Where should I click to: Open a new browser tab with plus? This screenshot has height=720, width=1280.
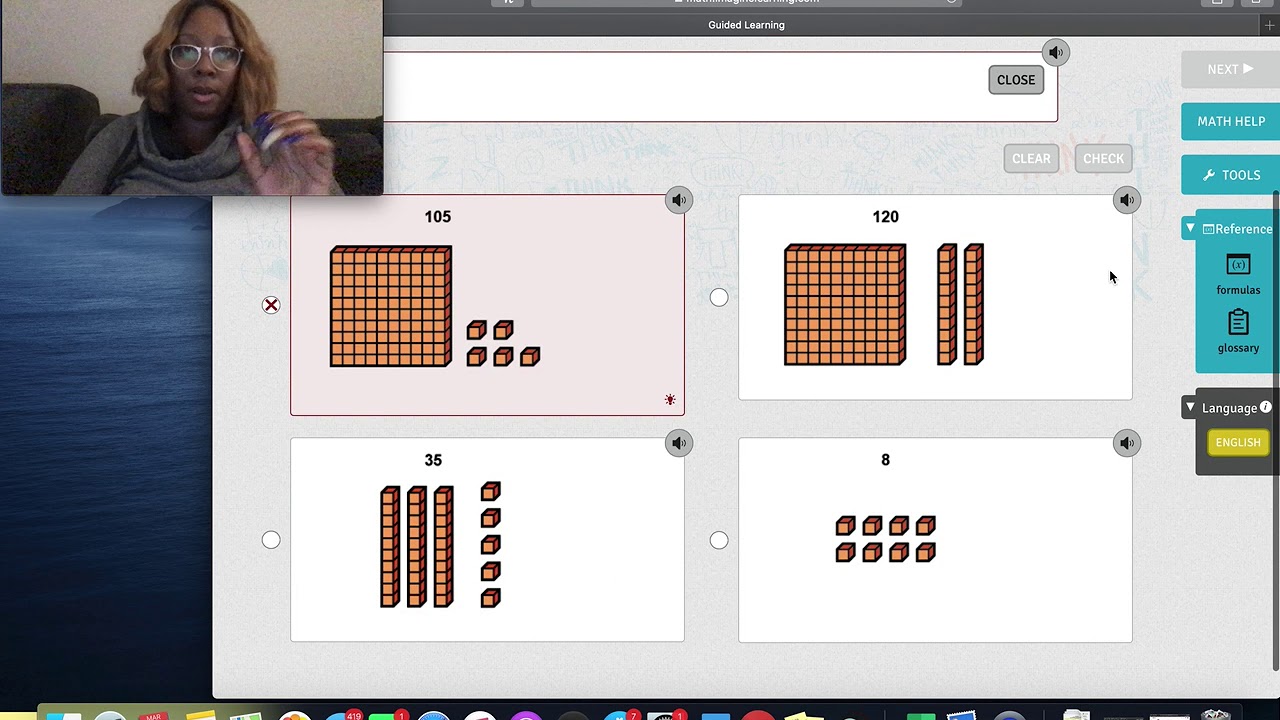(x=1269, y=25)
